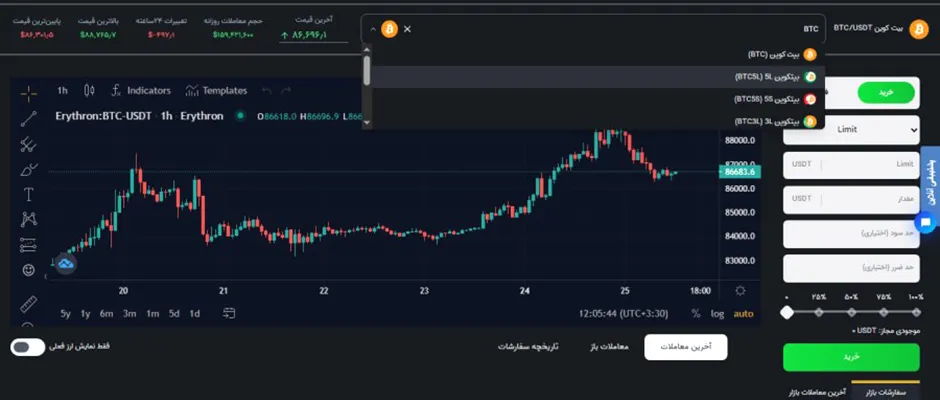Switch to آخرین معاملات بازار tab
This screenshot has width=940, height=400.
[817, 392]
